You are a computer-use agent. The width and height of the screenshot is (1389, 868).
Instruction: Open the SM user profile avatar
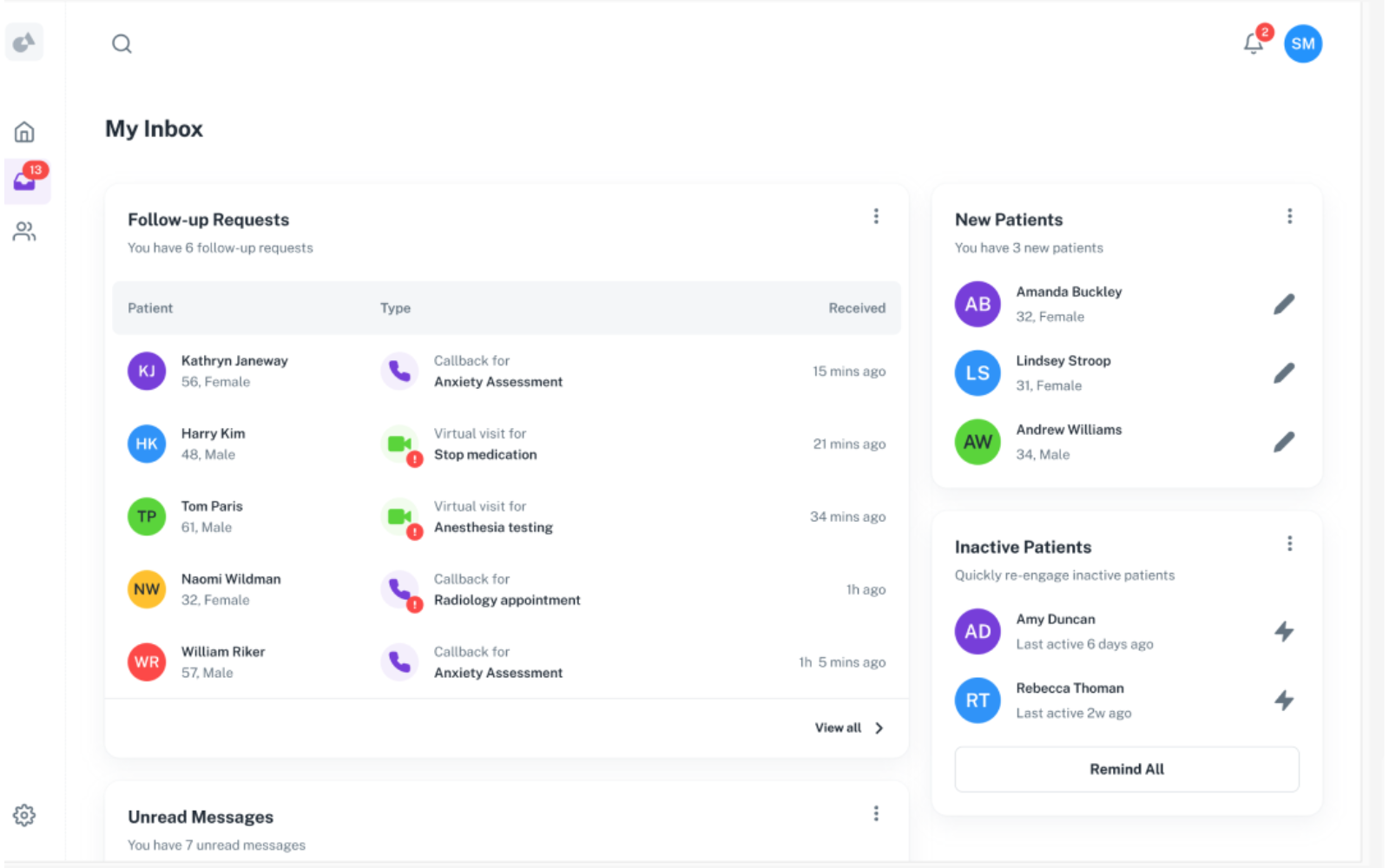[1302, 43]
